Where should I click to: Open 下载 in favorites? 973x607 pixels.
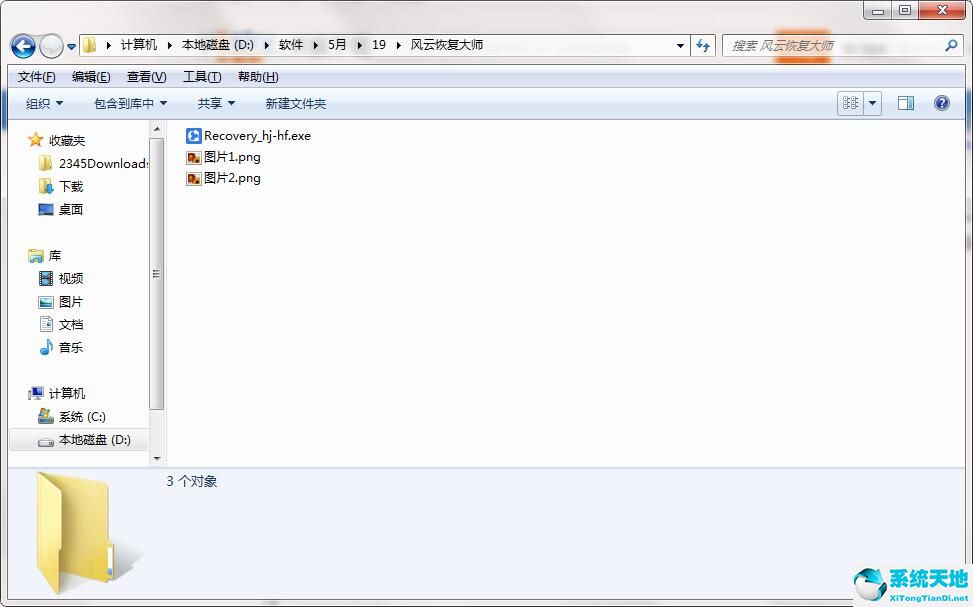click(x=71, y=186)
